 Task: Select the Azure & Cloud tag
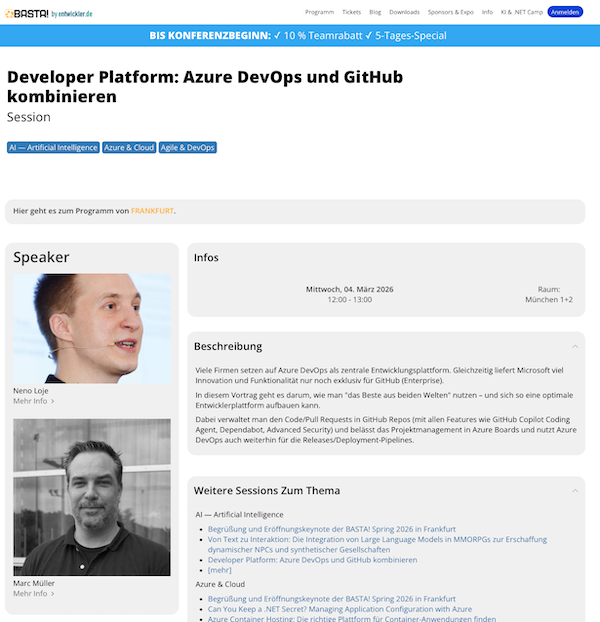[x=129, y=148]
